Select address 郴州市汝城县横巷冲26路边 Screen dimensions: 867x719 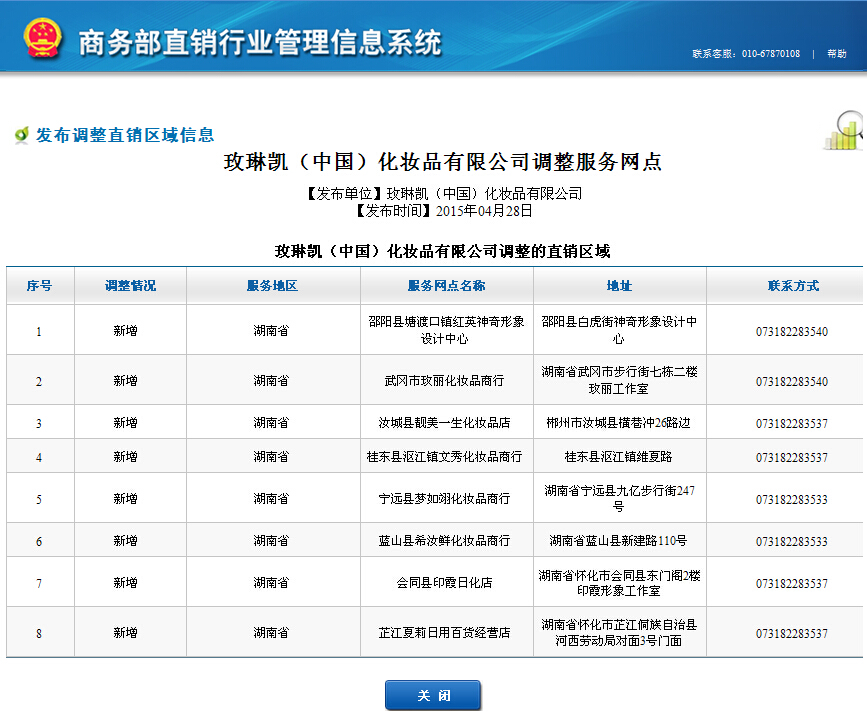[x=619, y=423]
